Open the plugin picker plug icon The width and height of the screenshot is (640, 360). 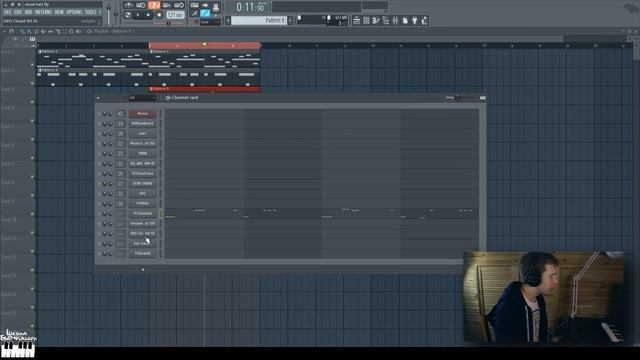click(415, 20)
